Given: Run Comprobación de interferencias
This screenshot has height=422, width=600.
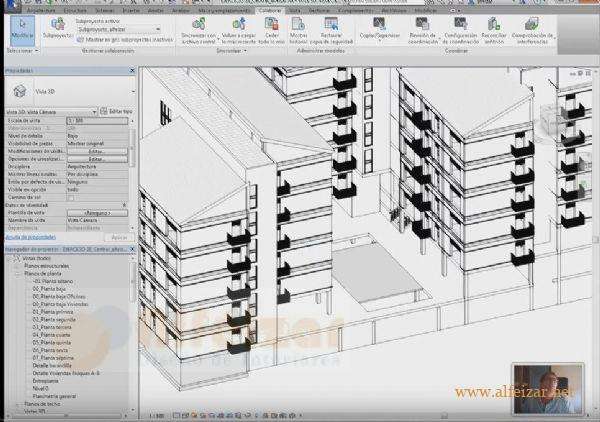Looking at the screenshot, I should (532, 31).
